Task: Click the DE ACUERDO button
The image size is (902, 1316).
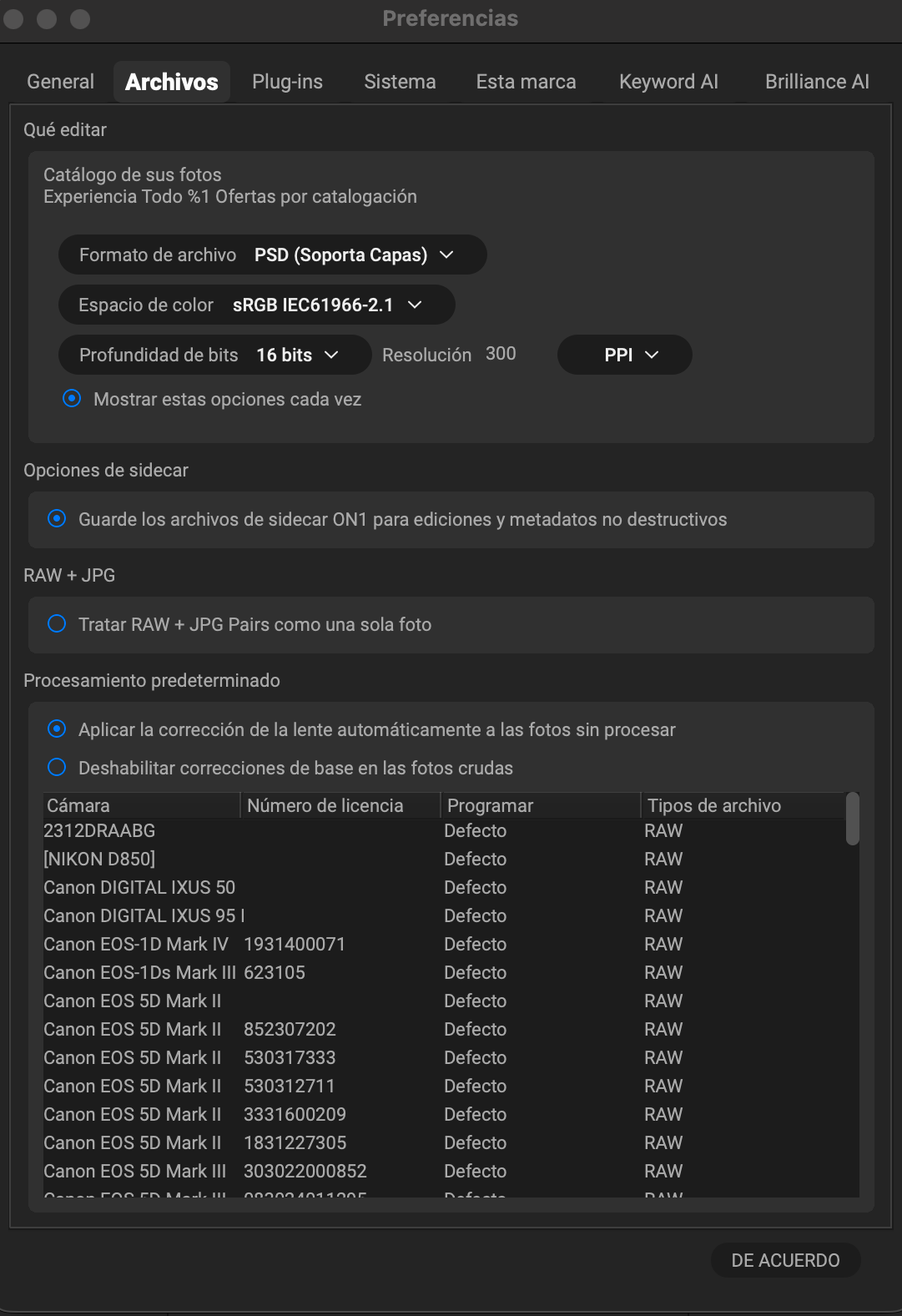Action: pos(785,1260)
